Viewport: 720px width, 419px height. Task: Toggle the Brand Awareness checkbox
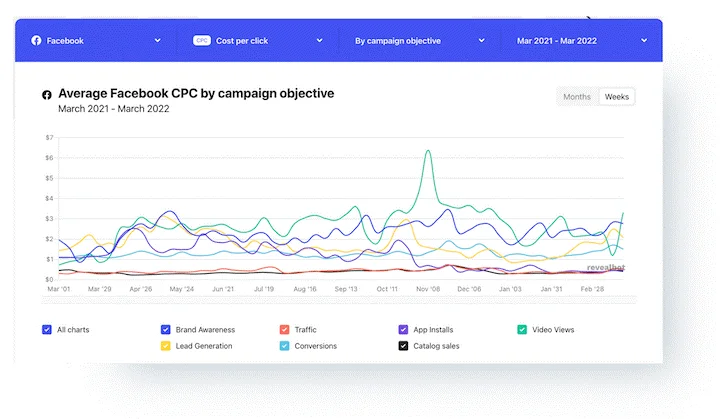[x=166, y=329]
